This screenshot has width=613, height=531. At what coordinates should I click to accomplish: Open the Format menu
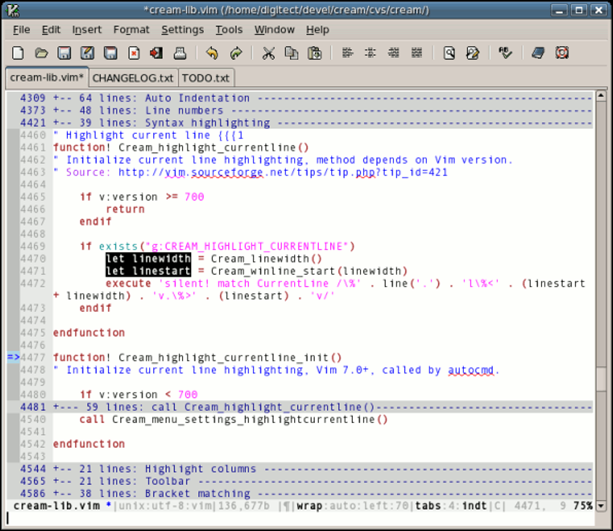point(131,30)
